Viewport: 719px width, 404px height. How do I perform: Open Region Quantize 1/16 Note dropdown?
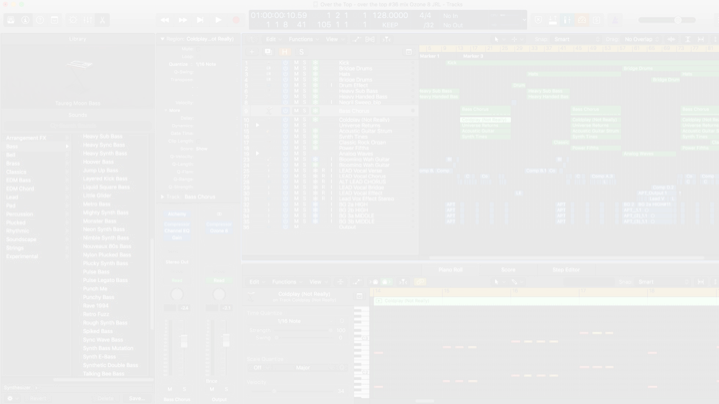216,64
